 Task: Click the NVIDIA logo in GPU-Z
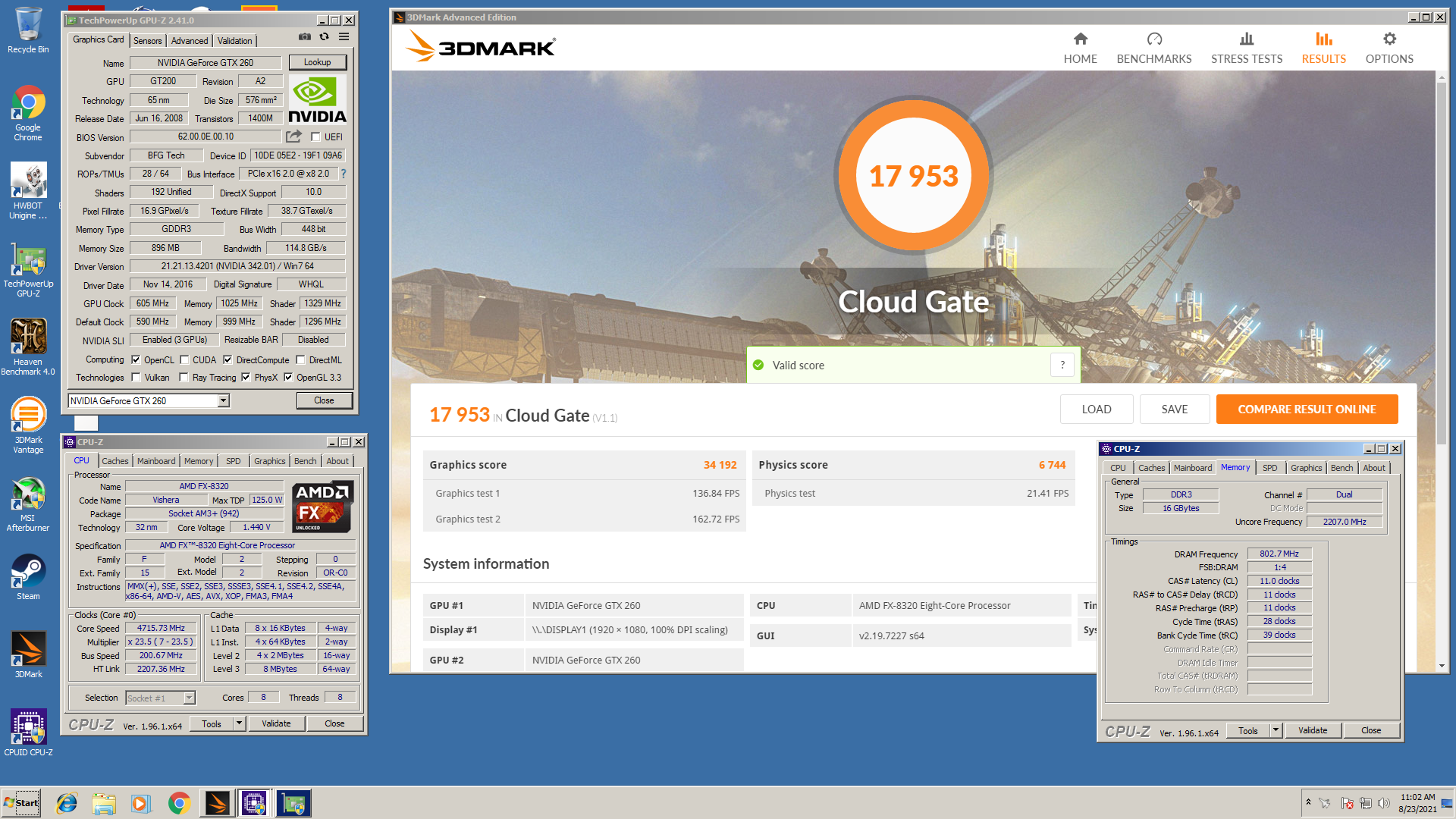[x=318, y=99]
